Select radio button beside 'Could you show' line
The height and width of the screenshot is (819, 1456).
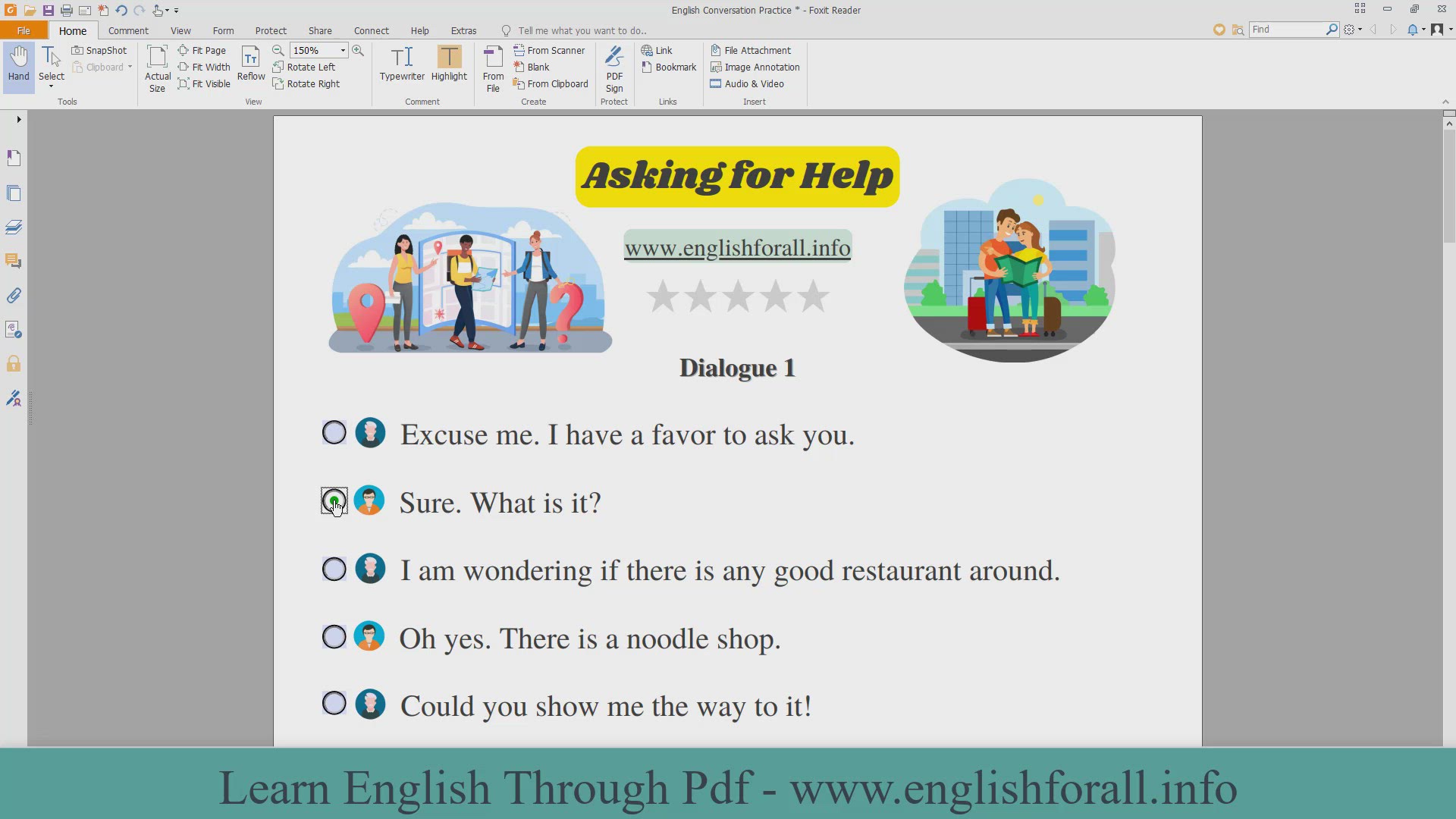334,704
